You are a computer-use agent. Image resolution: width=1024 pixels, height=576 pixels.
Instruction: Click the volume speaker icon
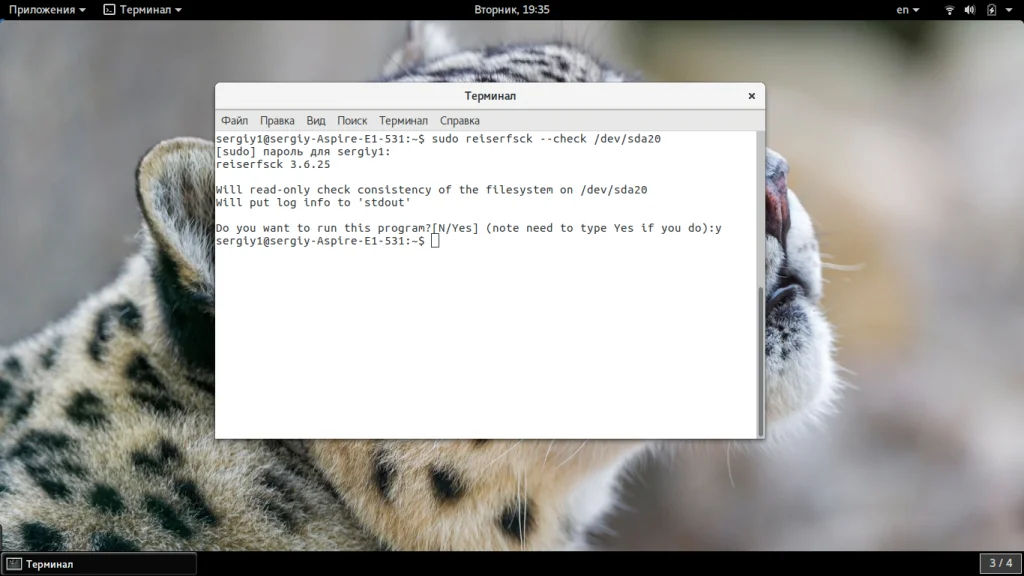pos(970,10)
